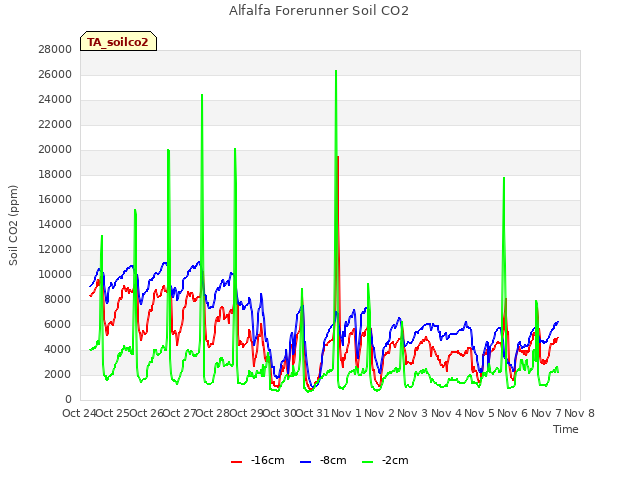
Task: Click the green spike peak near 24500 on Oct 27
Action: pos(202,95)
